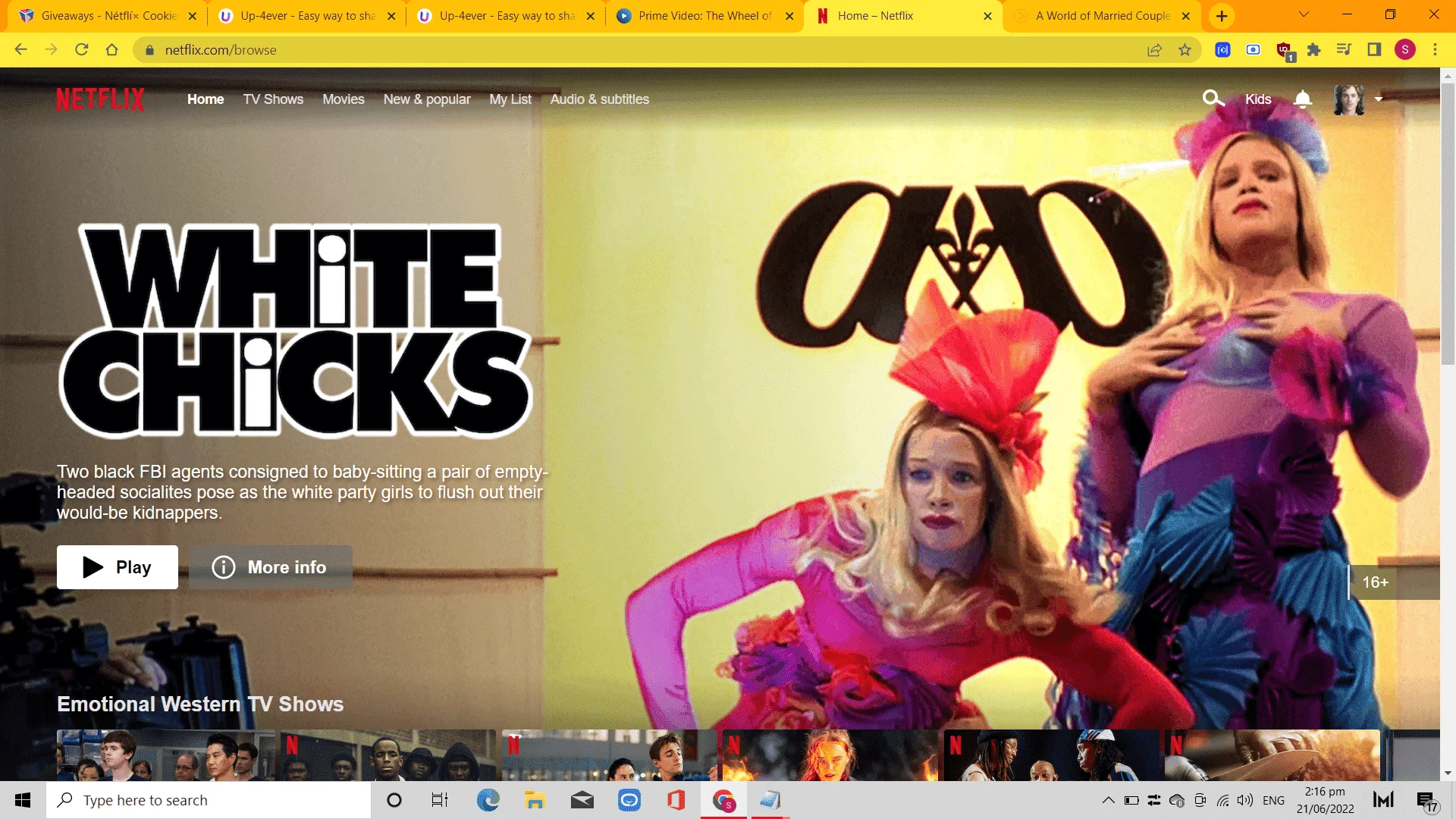
Task: Open Mail app from taskbar
Action: pyautogui.click(x=582, y=800)
